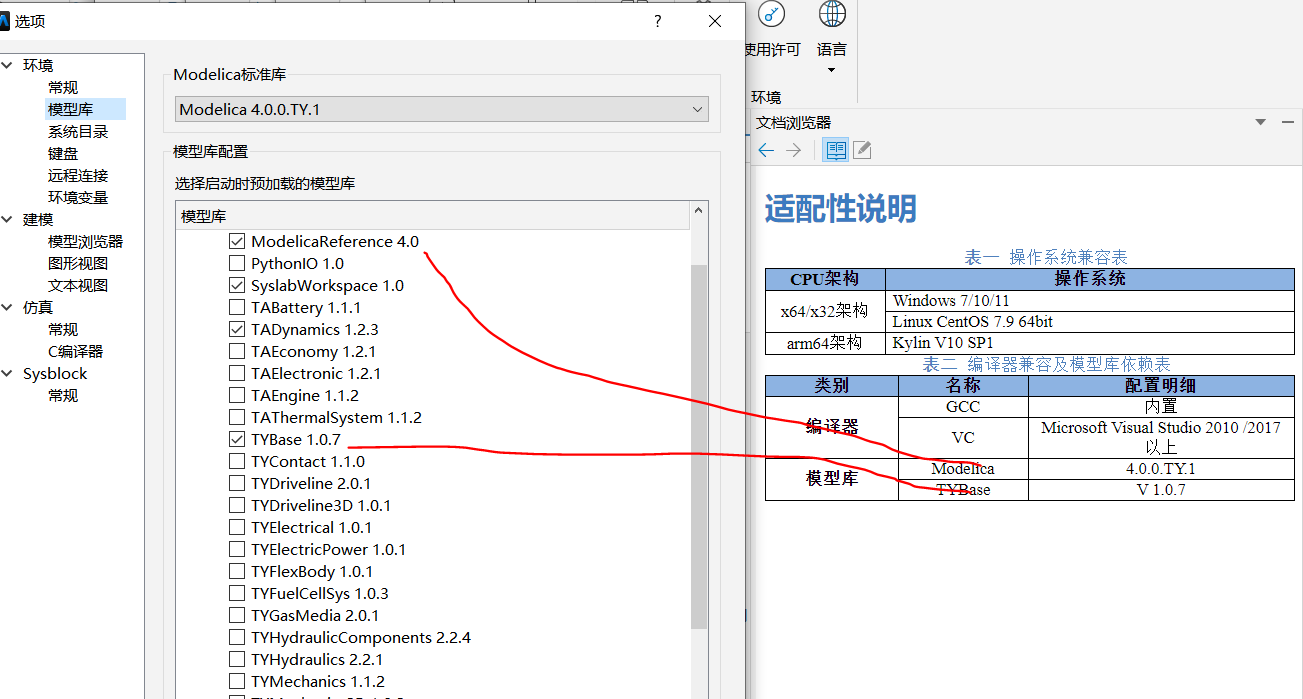Viewport: 1303px width, 699px height.
Task: Enable TYGasMedia 2.0.1 library
Action: tap(237, 615)
